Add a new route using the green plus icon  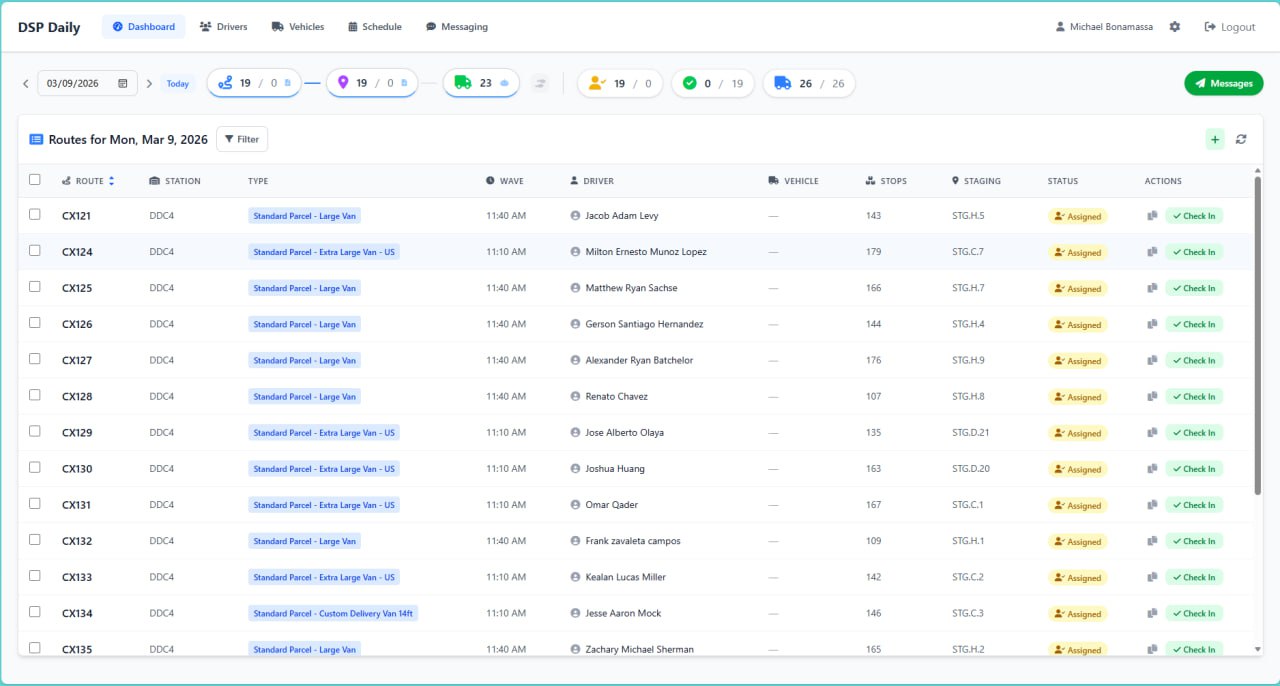tap(1214, 139)
